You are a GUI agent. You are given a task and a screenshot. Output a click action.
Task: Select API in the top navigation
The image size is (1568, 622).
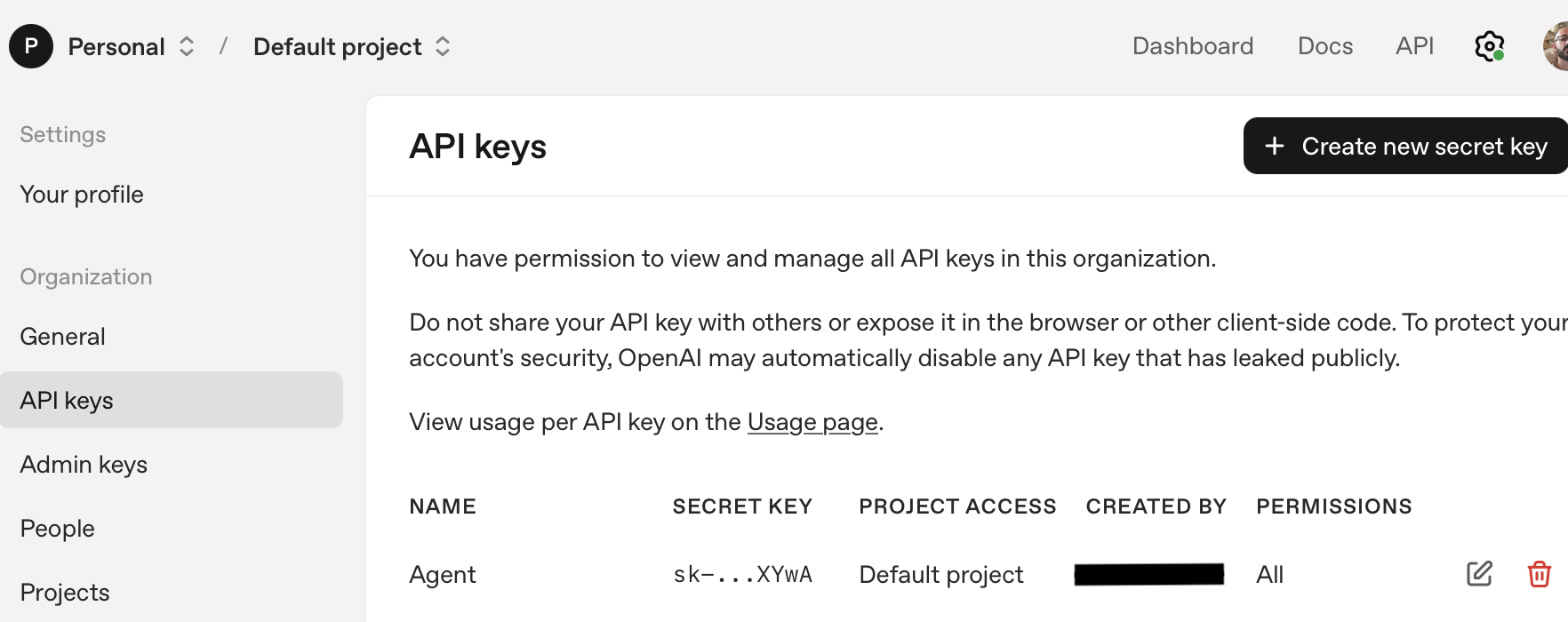1414,46
